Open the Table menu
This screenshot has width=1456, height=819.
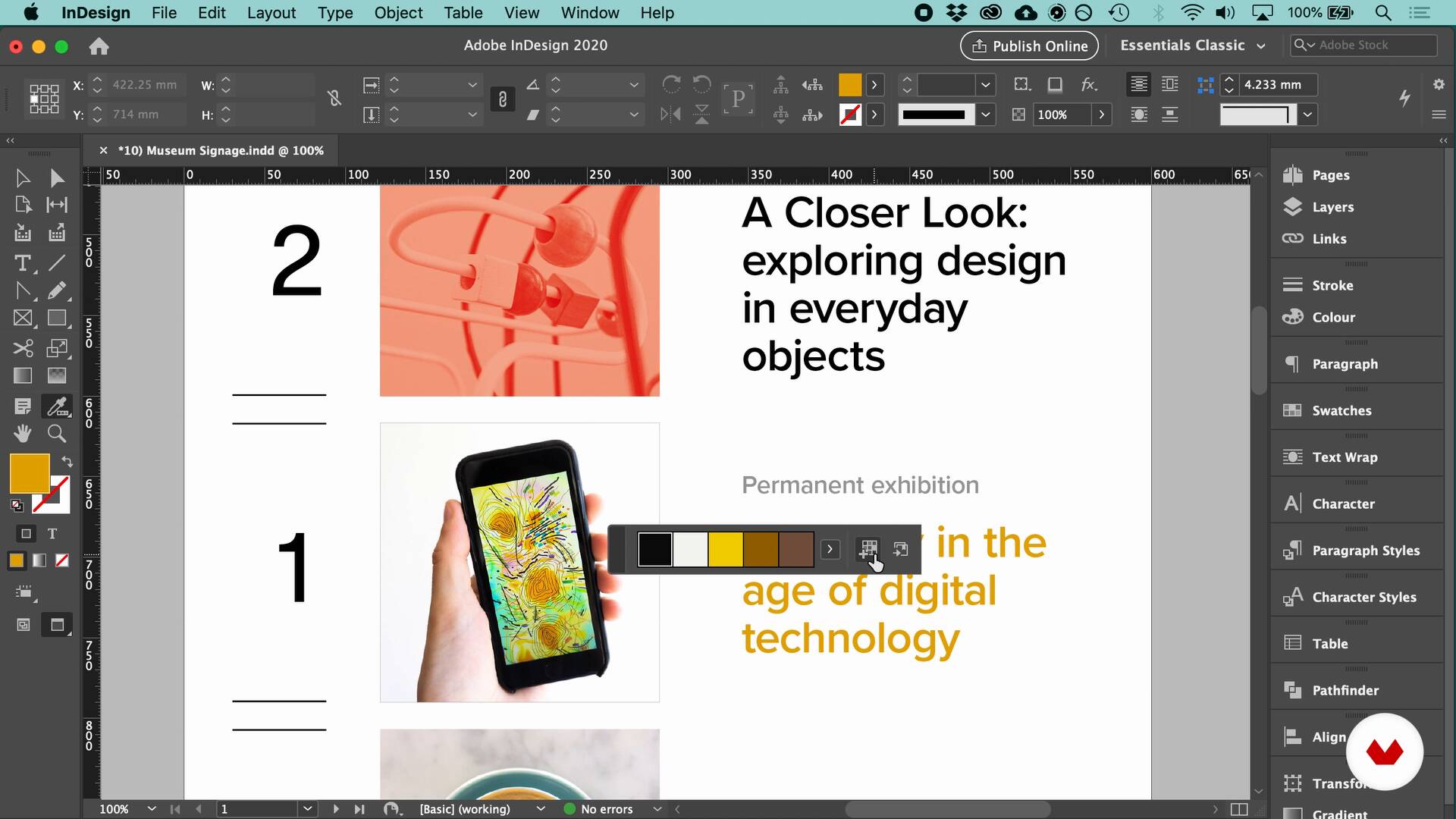point(463,13)
